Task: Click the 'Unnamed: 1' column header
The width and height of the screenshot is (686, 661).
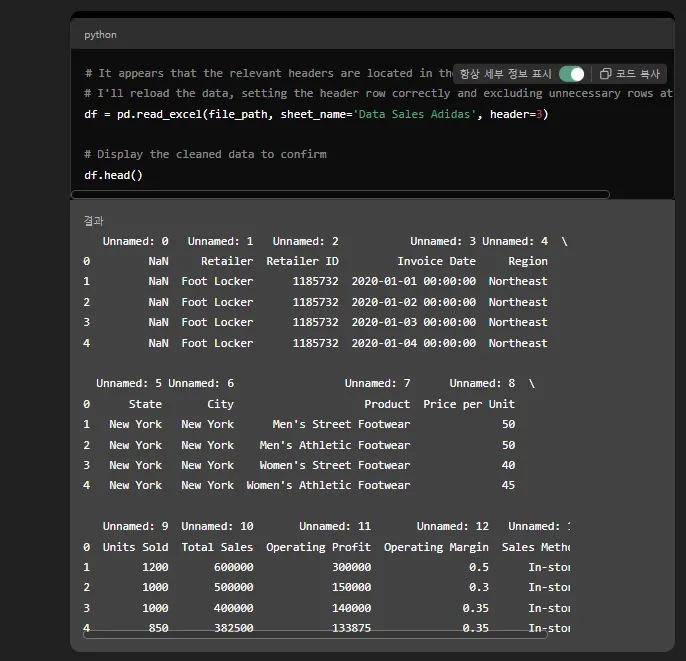Action: (x=220, y=241)
